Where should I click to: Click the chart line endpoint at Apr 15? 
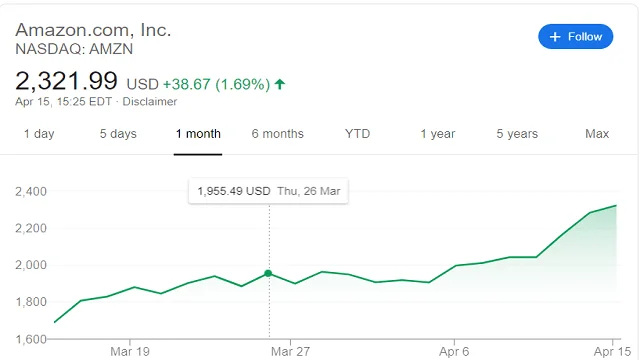(616, 206)
